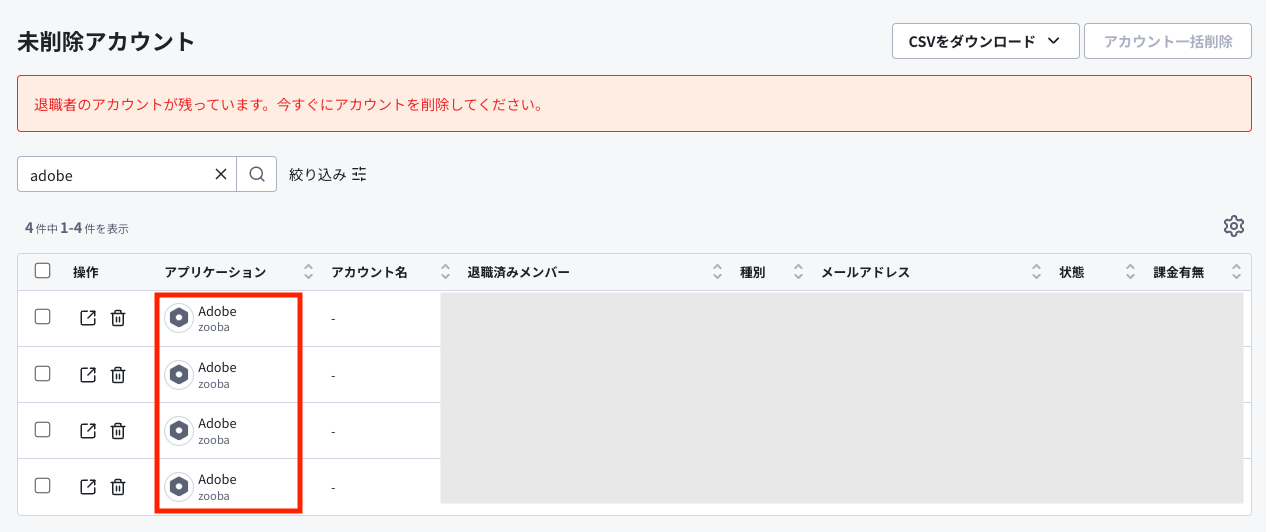Run the search with the magnifier icon
The image size is (1266, 532).
[257, 174]
